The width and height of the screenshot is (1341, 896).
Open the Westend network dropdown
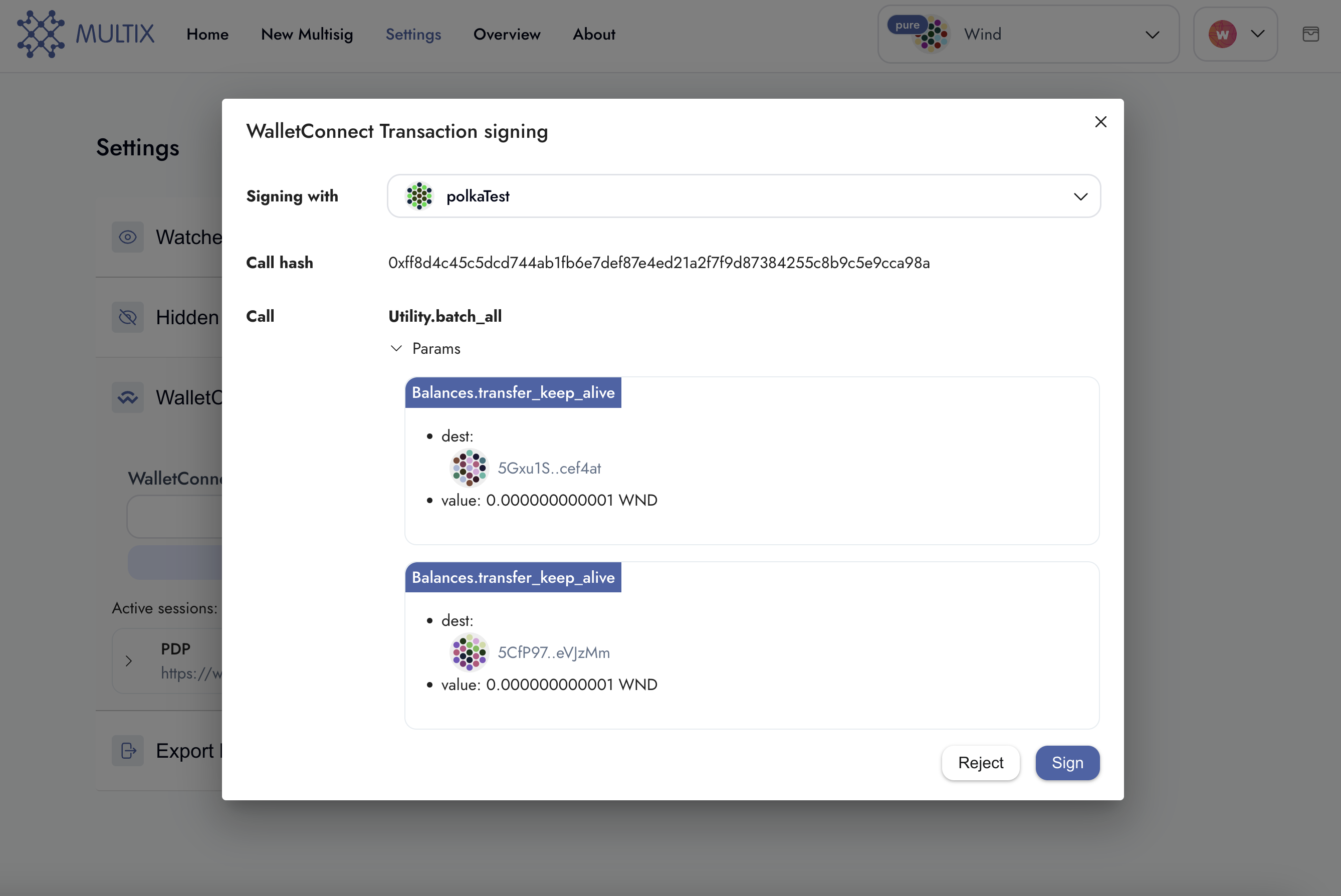tap(1235, 34)
